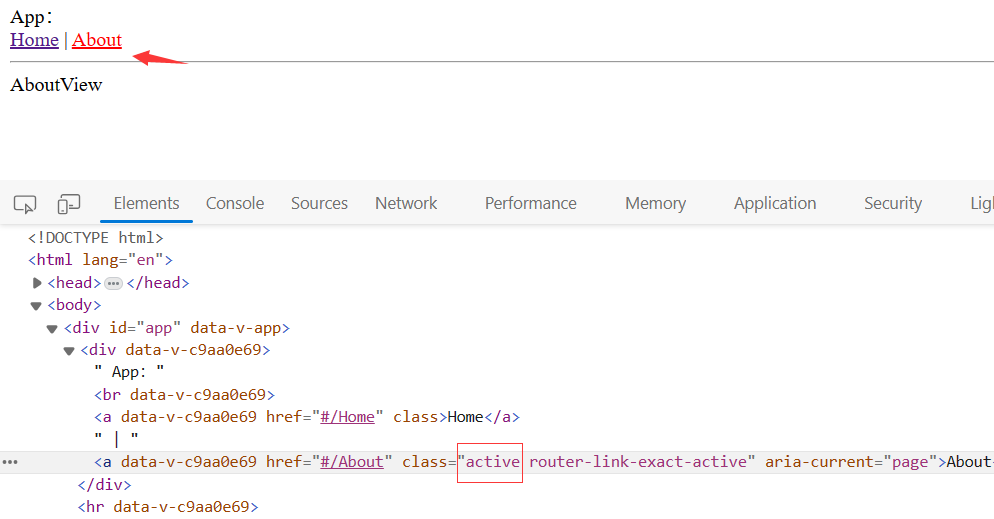Select the <!DOCTYPE html> line

(x=96, y=238)
